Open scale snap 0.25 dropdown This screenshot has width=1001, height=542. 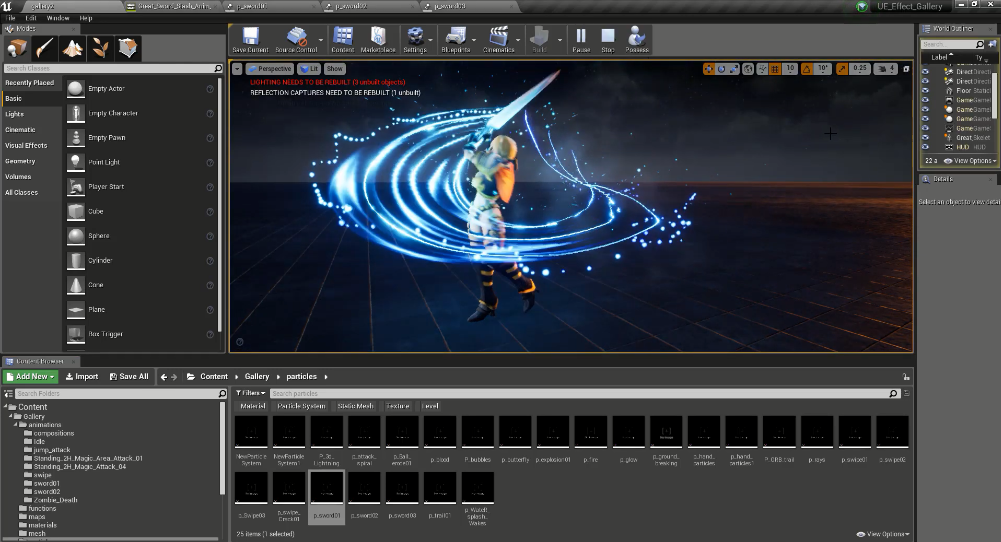(x=860, y=69)
